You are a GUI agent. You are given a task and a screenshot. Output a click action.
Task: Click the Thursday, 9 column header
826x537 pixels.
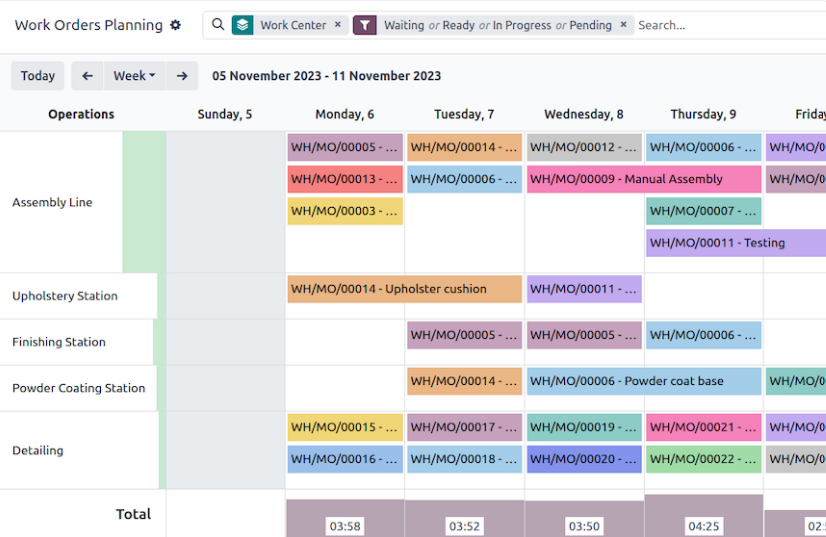tap(703, 114)
